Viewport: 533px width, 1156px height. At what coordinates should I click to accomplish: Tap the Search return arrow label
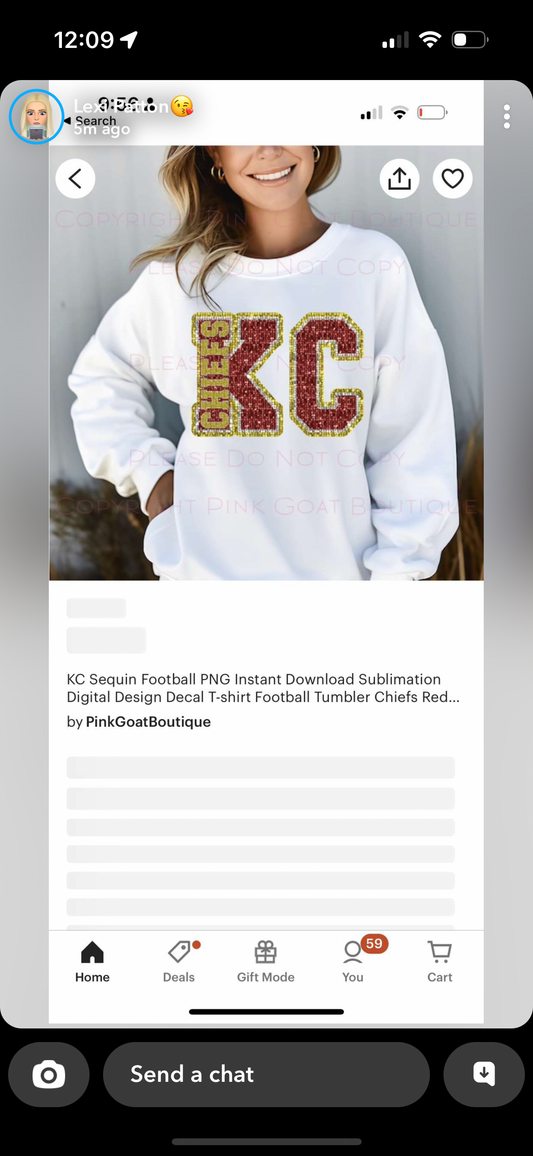90,121
